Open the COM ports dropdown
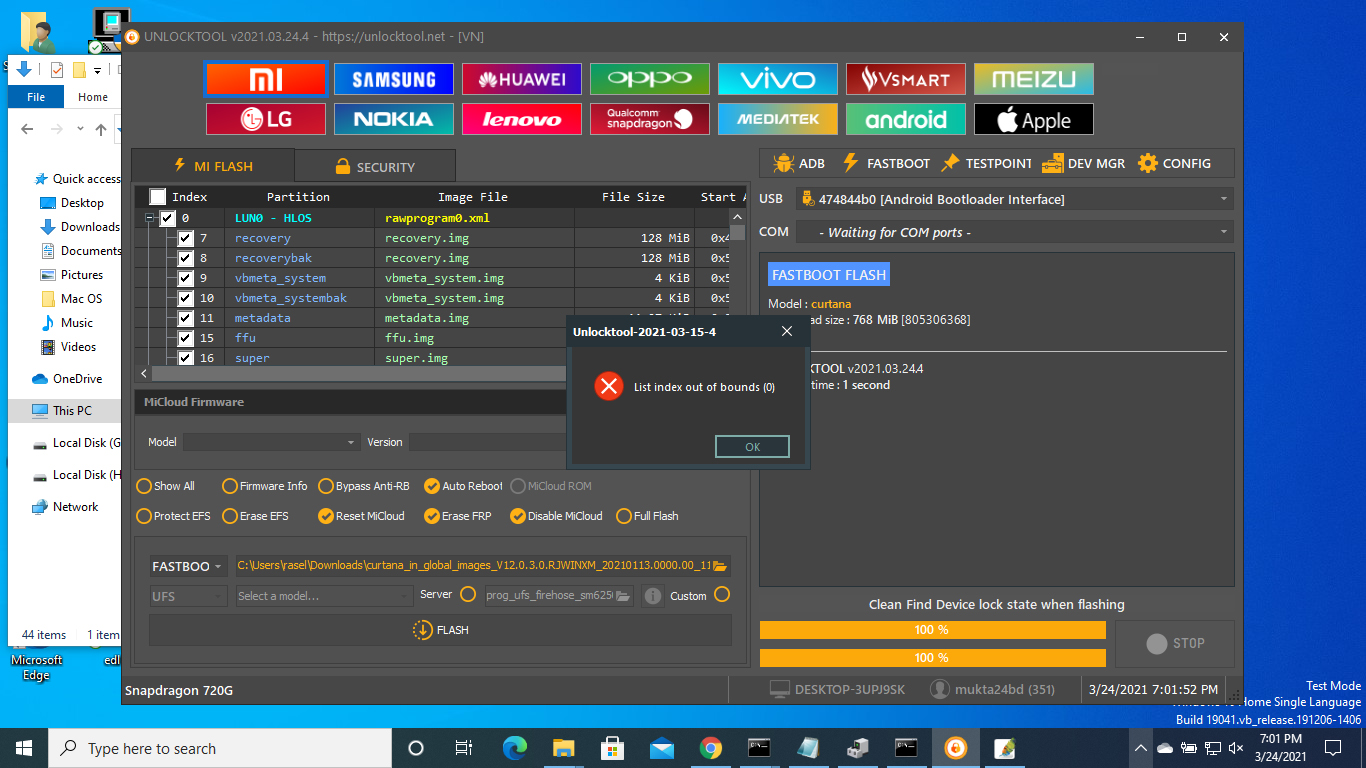 (1015, 231)
